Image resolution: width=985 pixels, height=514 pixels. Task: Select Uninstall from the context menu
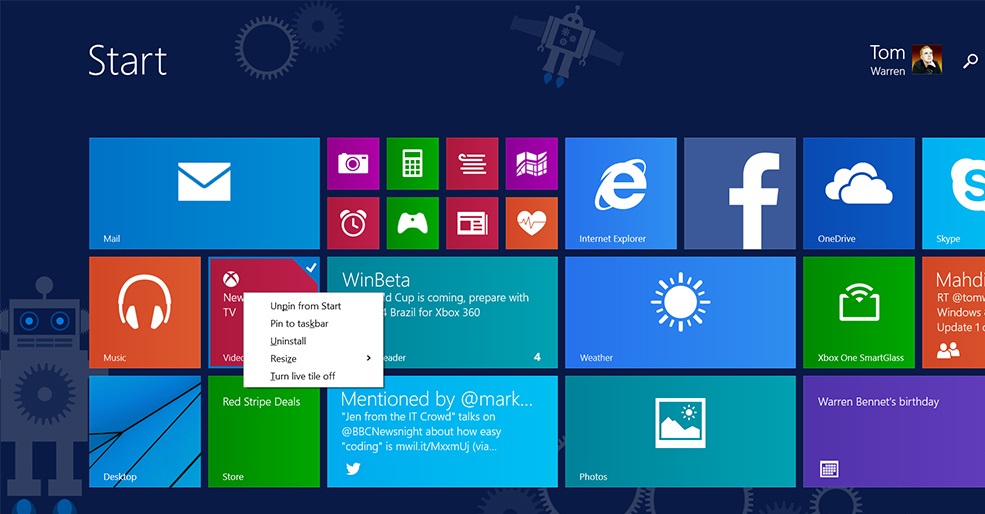click(x=288, y=341)
